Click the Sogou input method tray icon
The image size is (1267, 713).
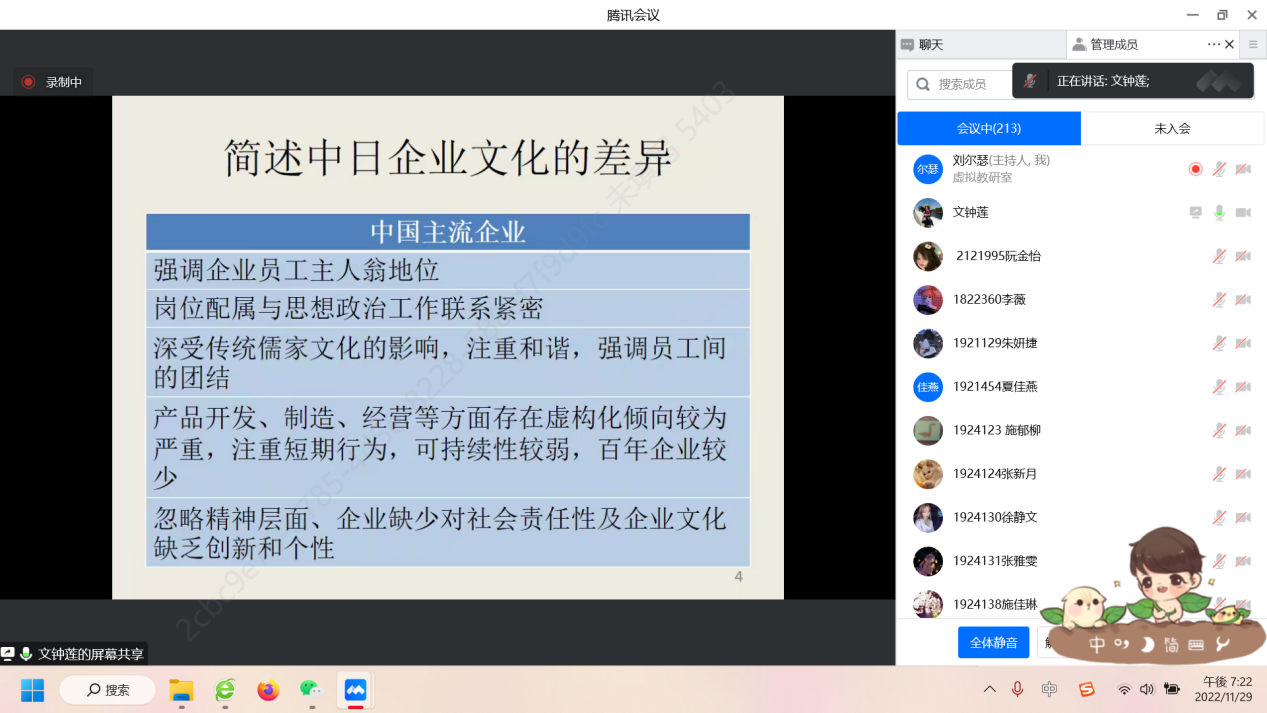(1086, 689)
